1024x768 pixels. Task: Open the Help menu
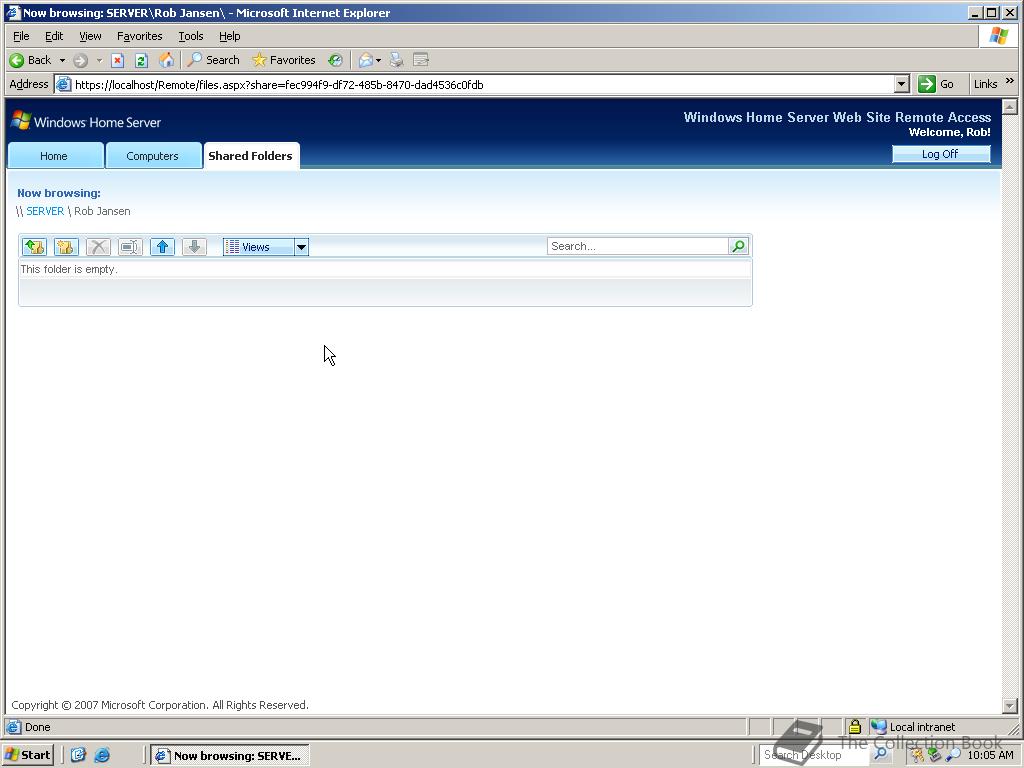(x=229, y=36)
